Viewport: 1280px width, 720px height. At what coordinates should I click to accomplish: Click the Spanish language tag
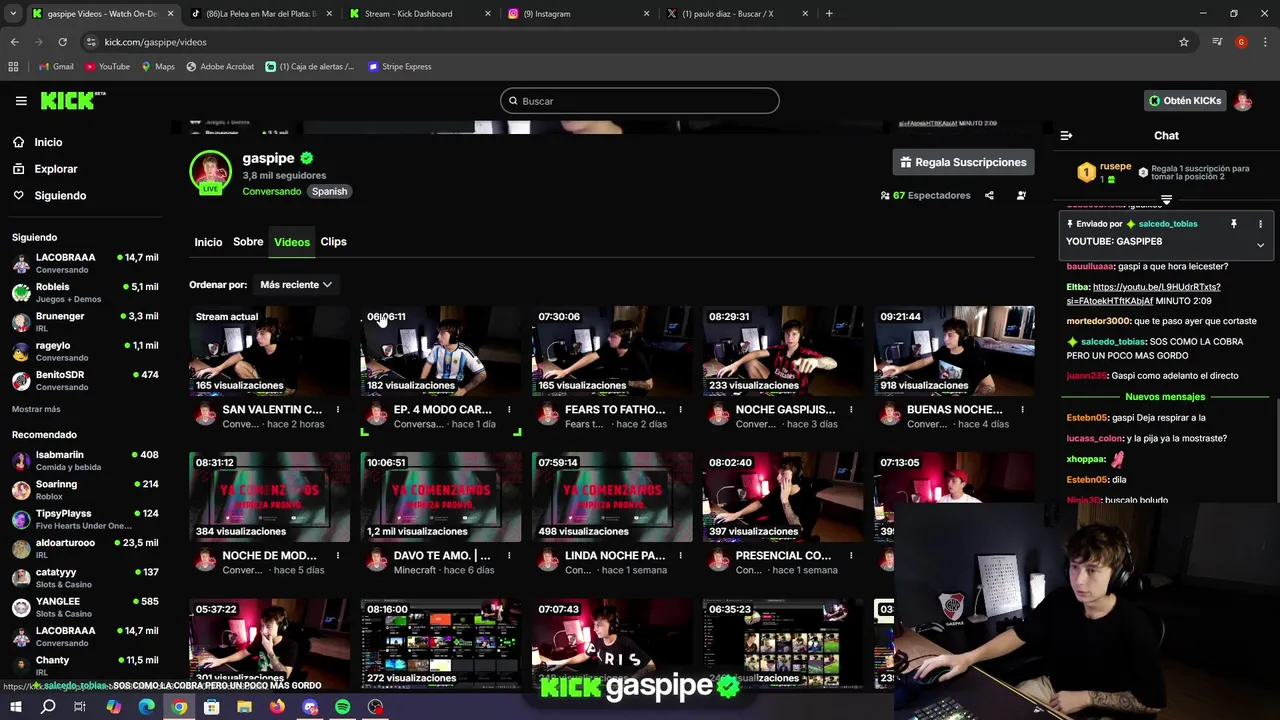pyautogui.click(x=329, y=191)
